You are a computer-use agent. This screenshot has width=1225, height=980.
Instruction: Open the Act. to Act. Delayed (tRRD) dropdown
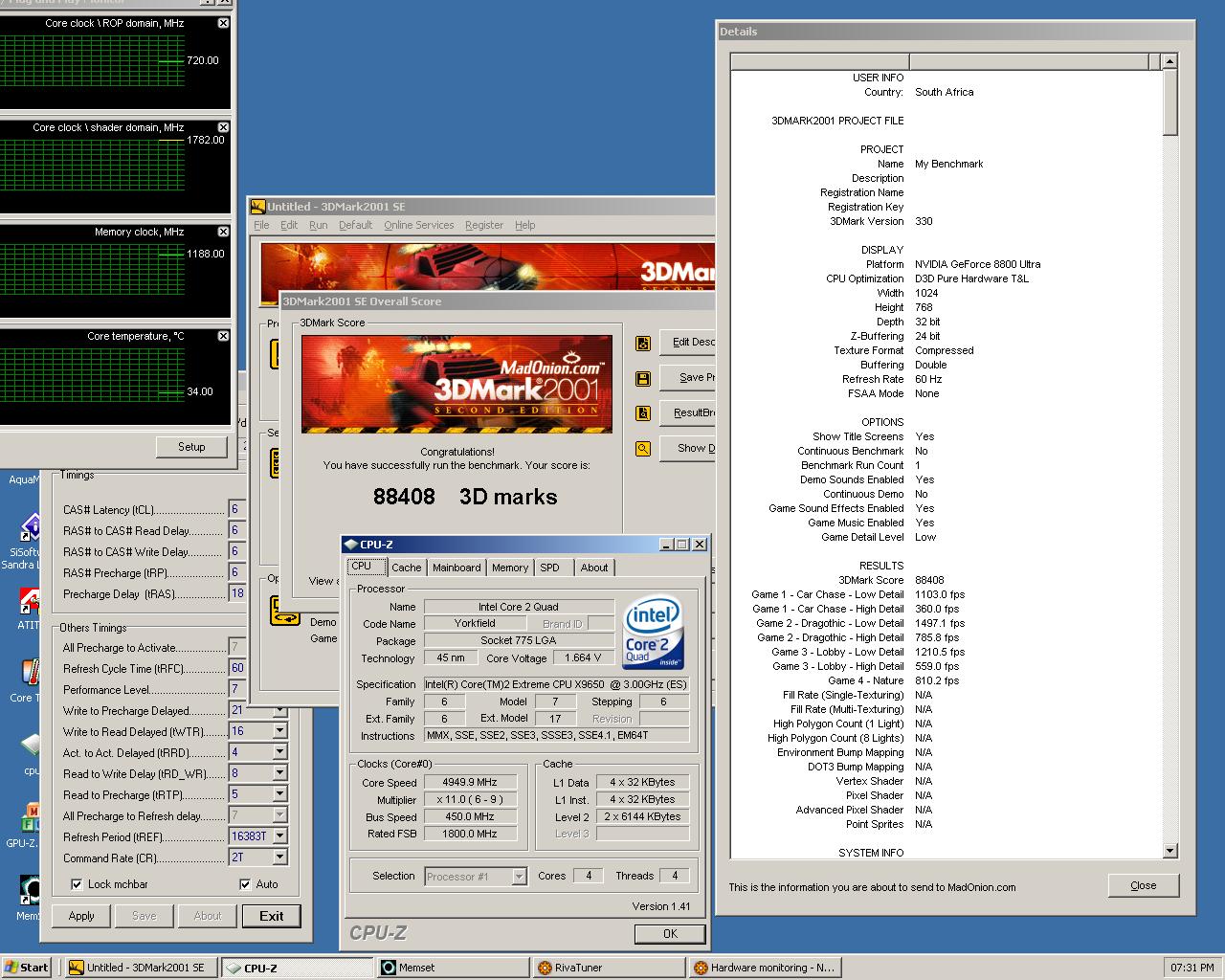[279, 752]
